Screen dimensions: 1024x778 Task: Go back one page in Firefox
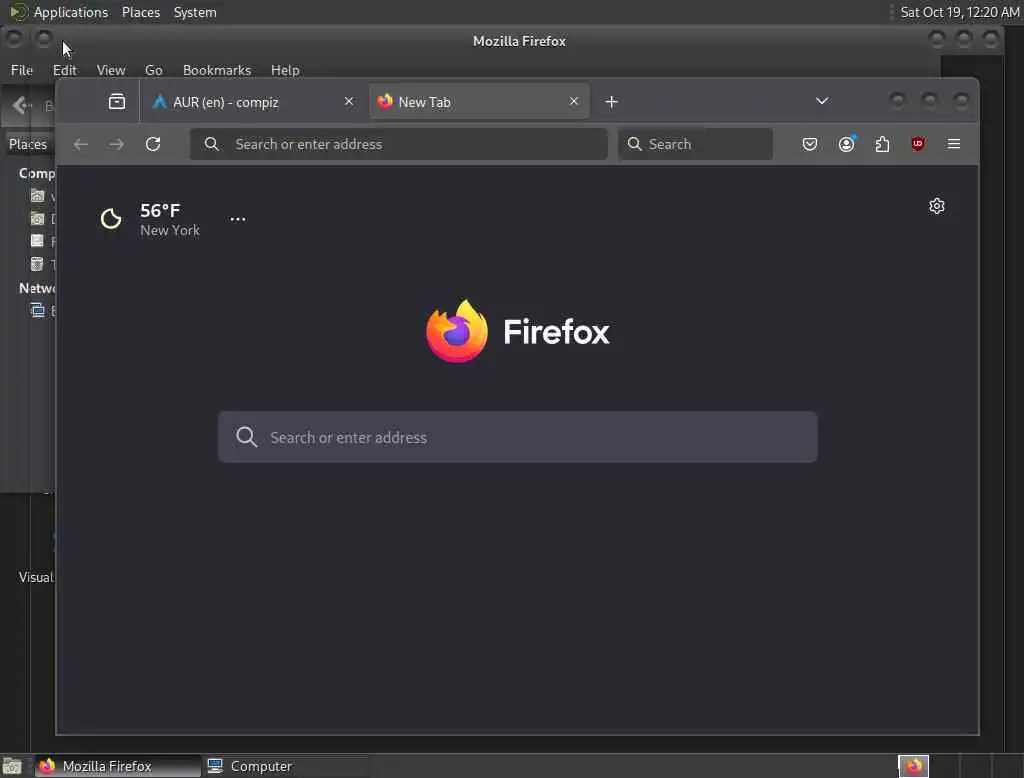(x=80, y=144)
